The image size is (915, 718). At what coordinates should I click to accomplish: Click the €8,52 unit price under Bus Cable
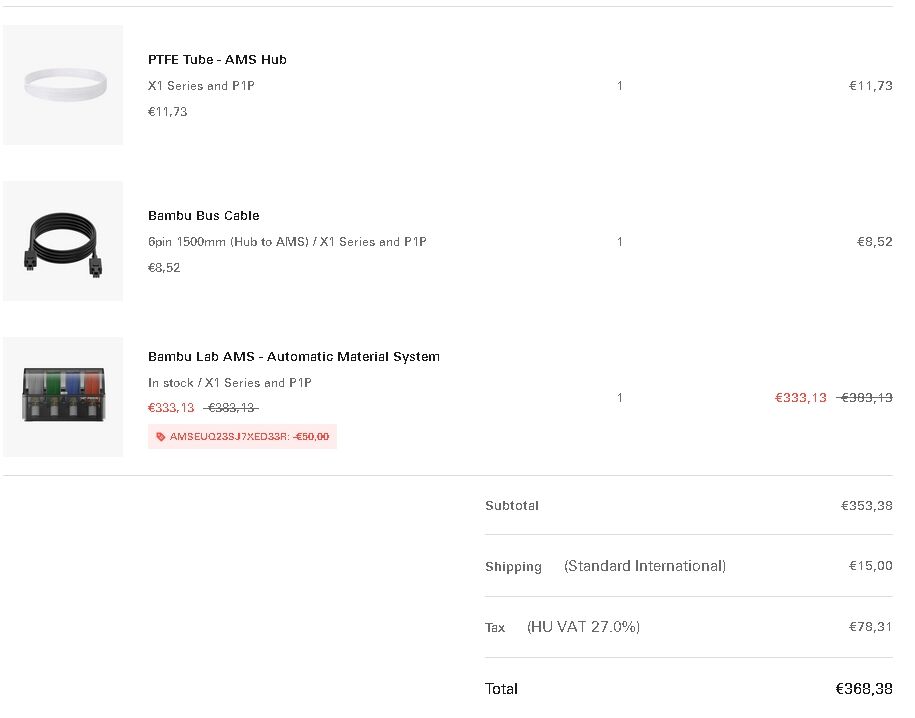point(164,267)
